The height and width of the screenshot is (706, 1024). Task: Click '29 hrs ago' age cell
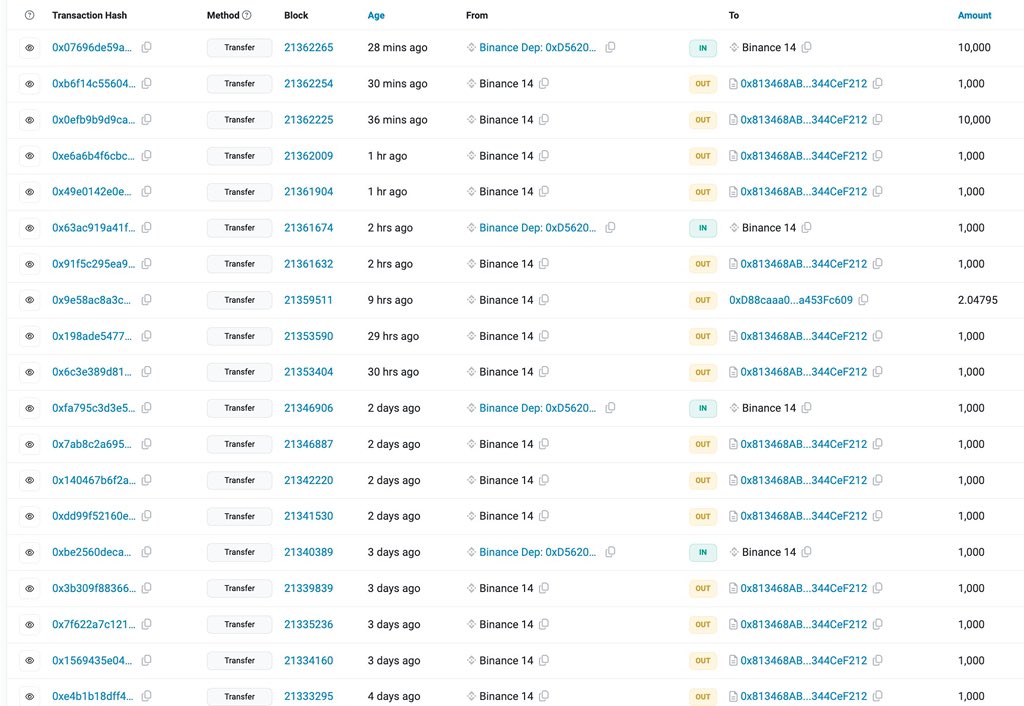[393, 336]
